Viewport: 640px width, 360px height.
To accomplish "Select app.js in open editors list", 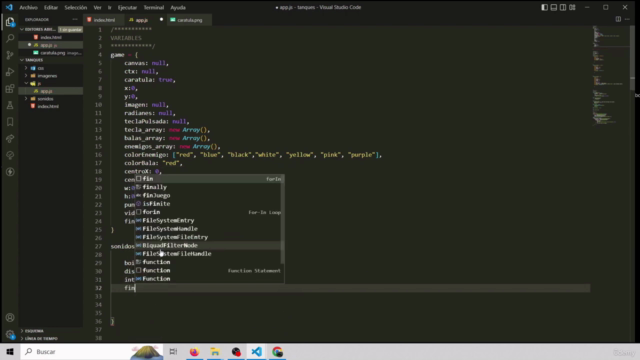I will (51, 45).
